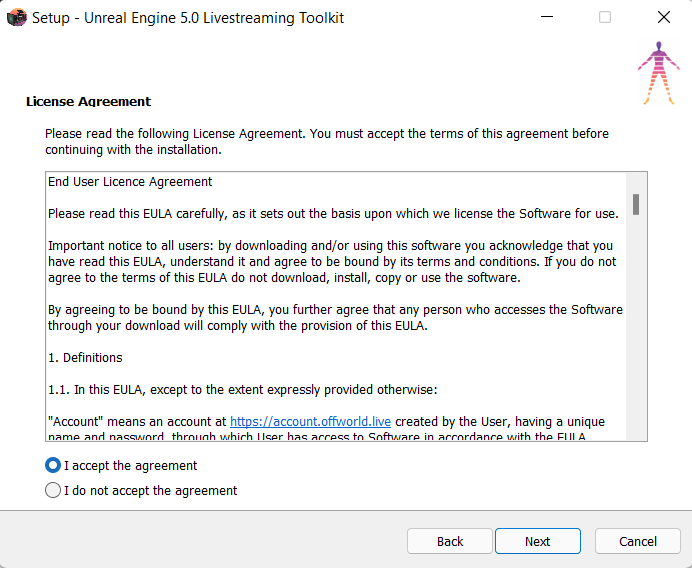Click the EULA scrollbar thumb
Screen dimensions: 692x568
pyautogui.click(x=636, y=204)
